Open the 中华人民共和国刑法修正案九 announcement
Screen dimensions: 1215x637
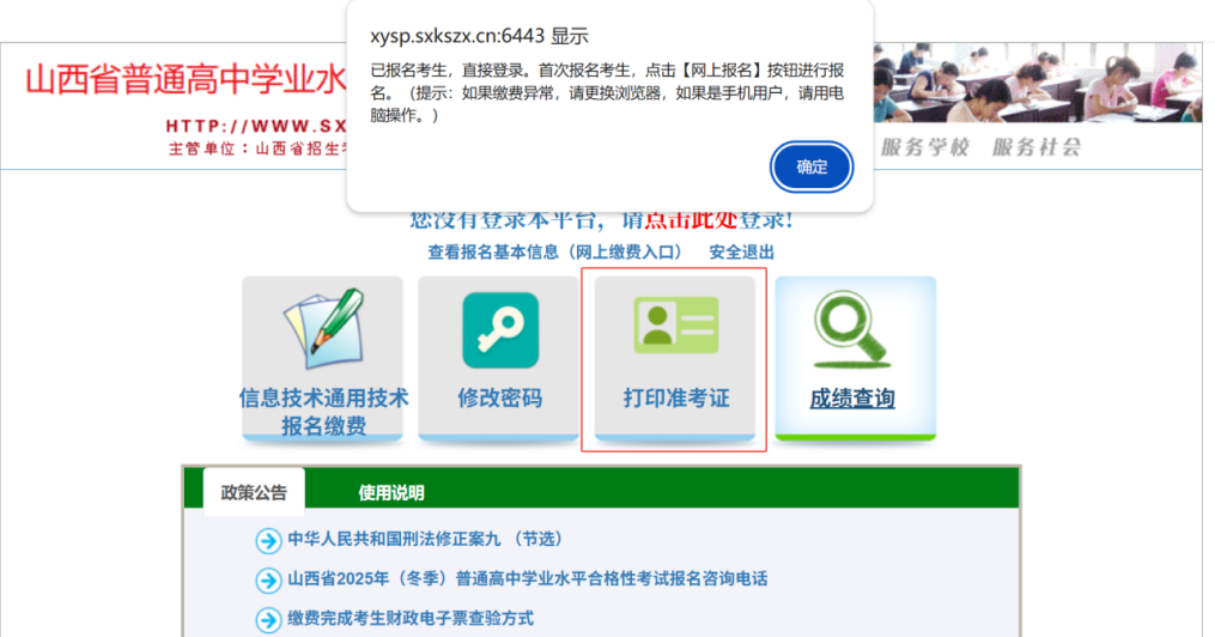(x=425, y=539)
